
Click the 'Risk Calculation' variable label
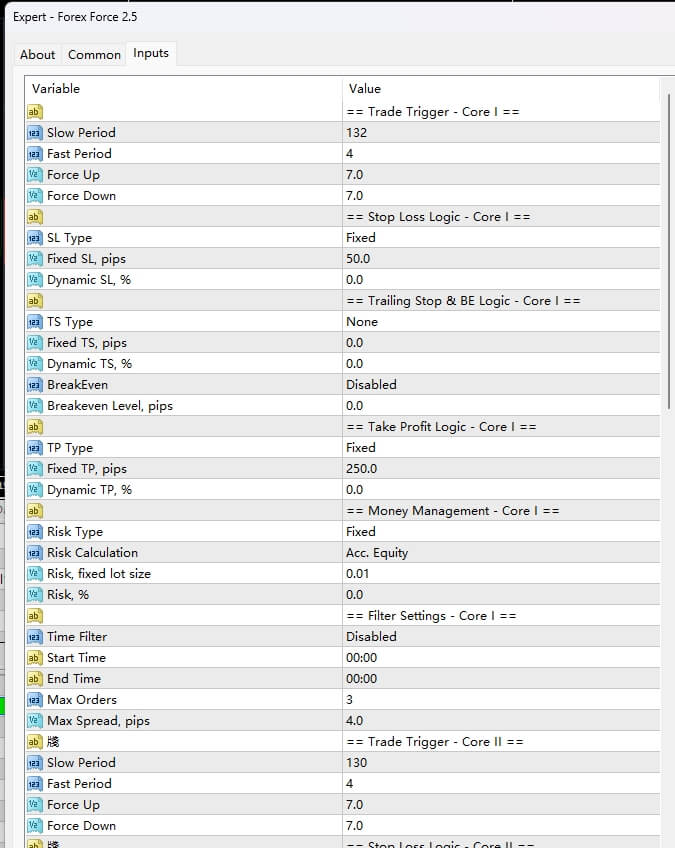(92, 553)
